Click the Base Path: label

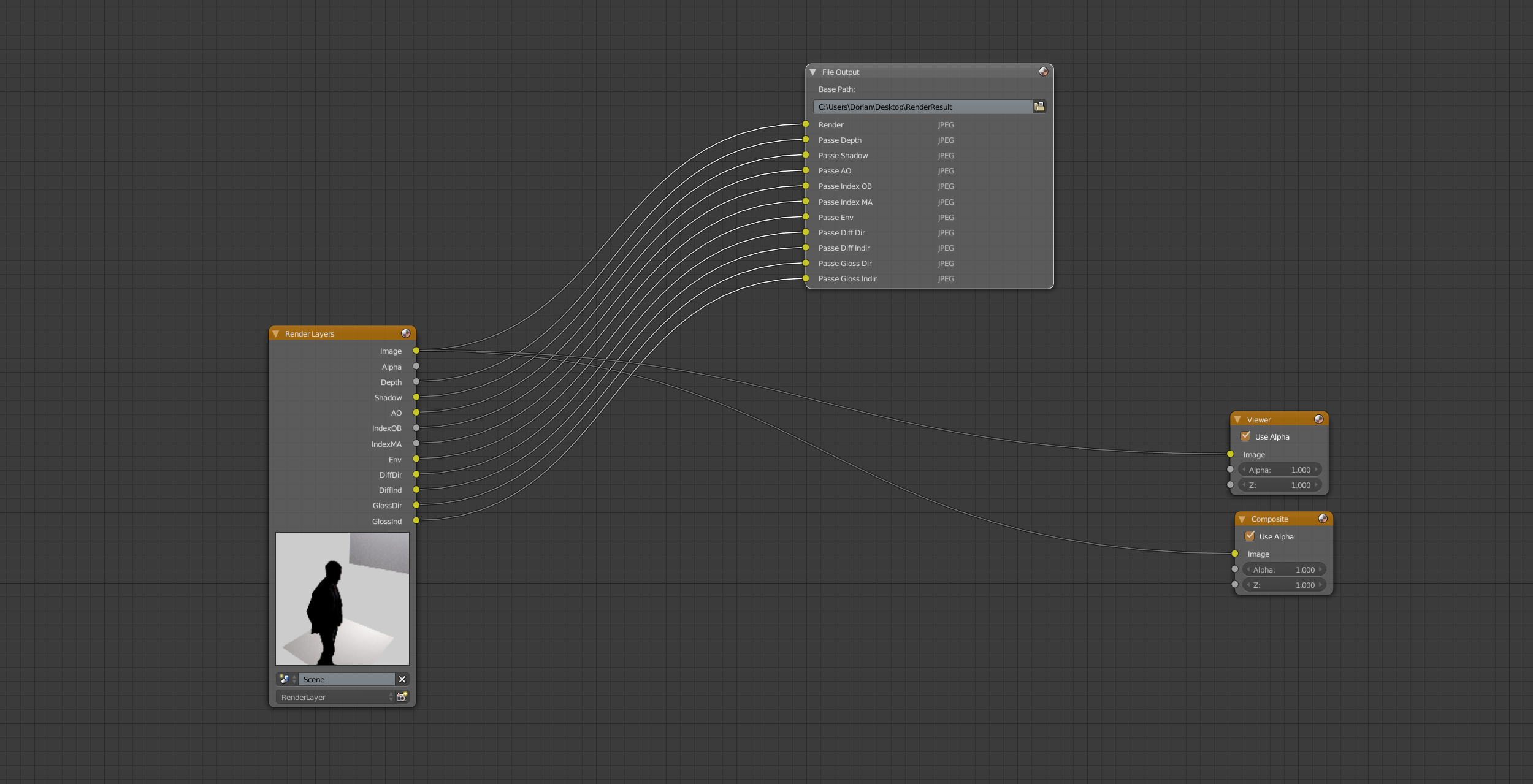836,89
